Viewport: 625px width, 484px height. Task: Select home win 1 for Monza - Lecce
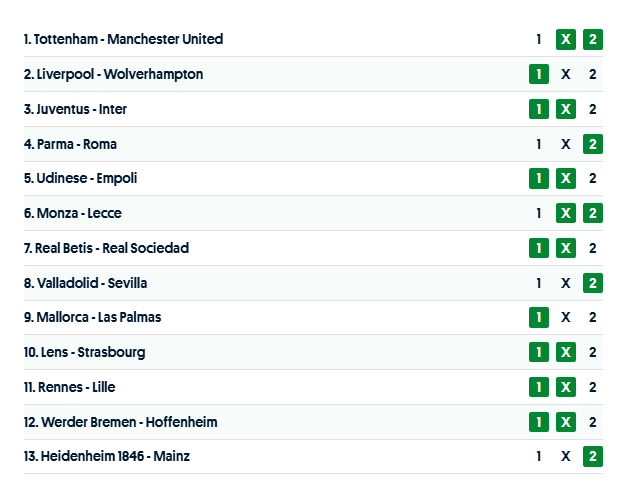pyautogui.click(x=539, y=213)
